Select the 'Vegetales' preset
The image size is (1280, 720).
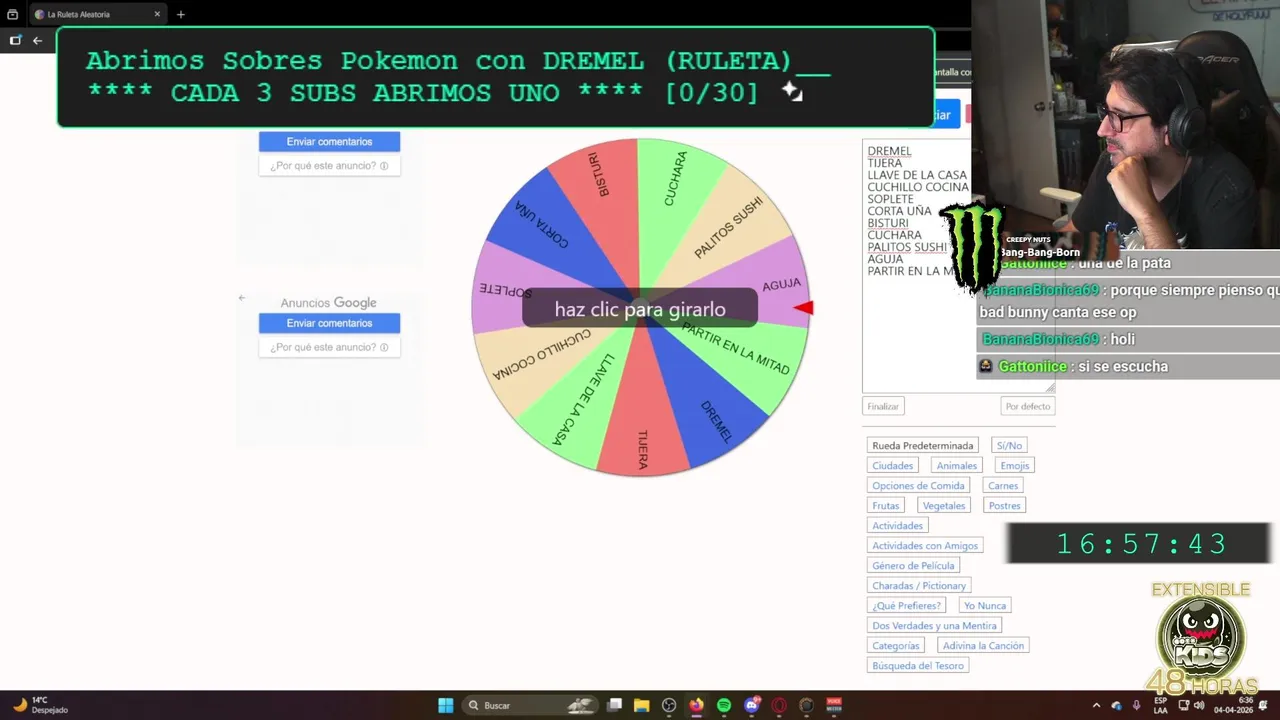click(944, 505)
